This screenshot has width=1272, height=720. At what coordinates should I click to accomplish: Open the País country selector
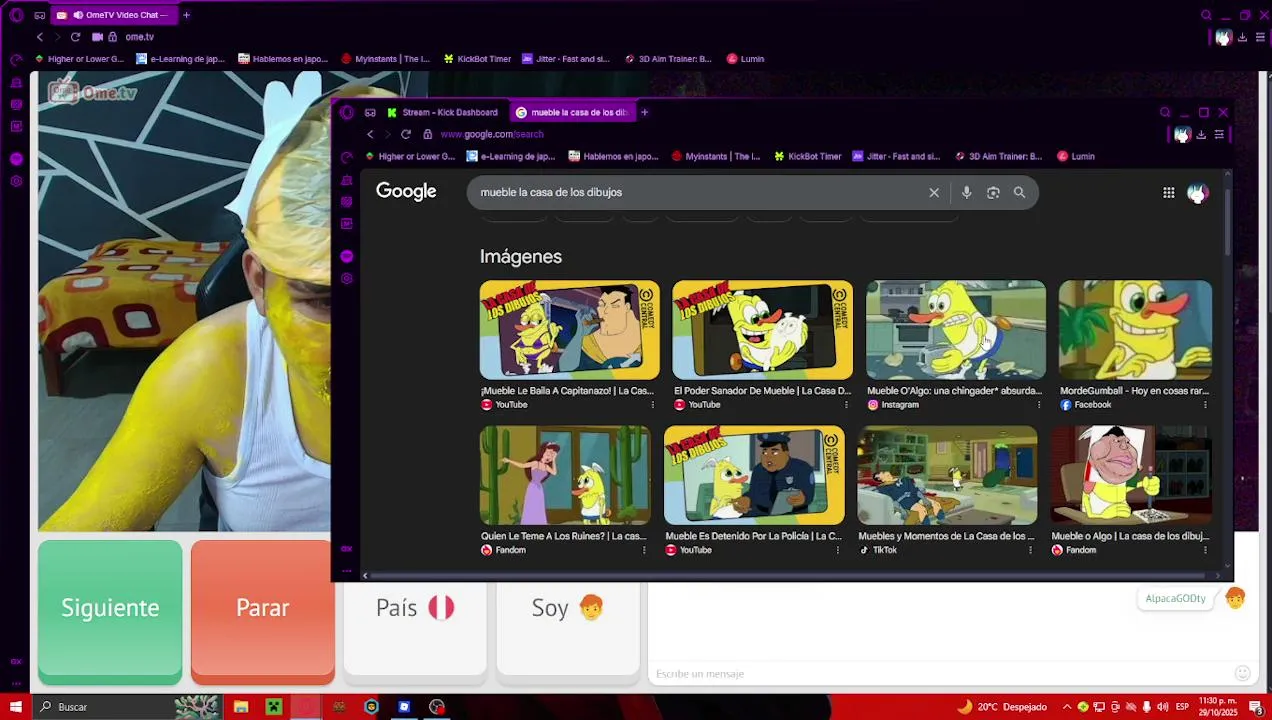click(415, 608)
